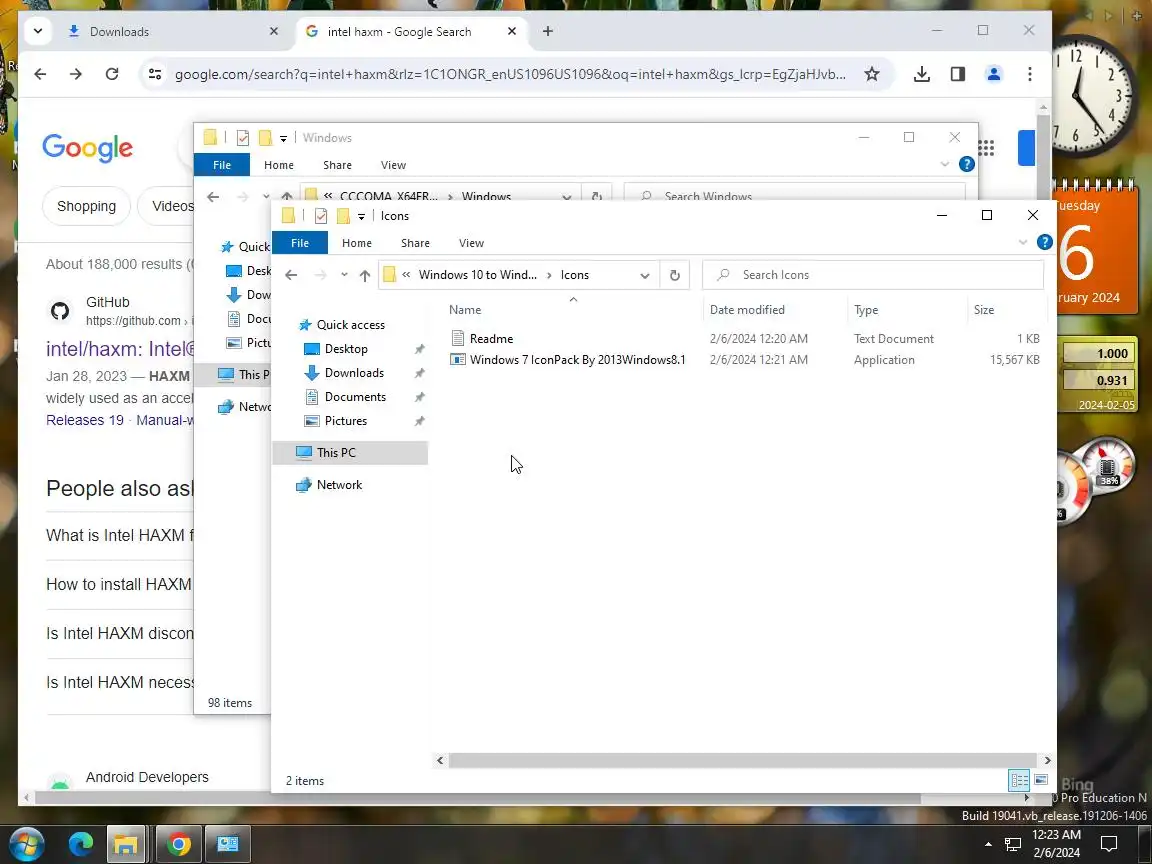1152x864 pixels.
Task: Launch Microsoft Edge from the taskbar
Action: (81, 844)
